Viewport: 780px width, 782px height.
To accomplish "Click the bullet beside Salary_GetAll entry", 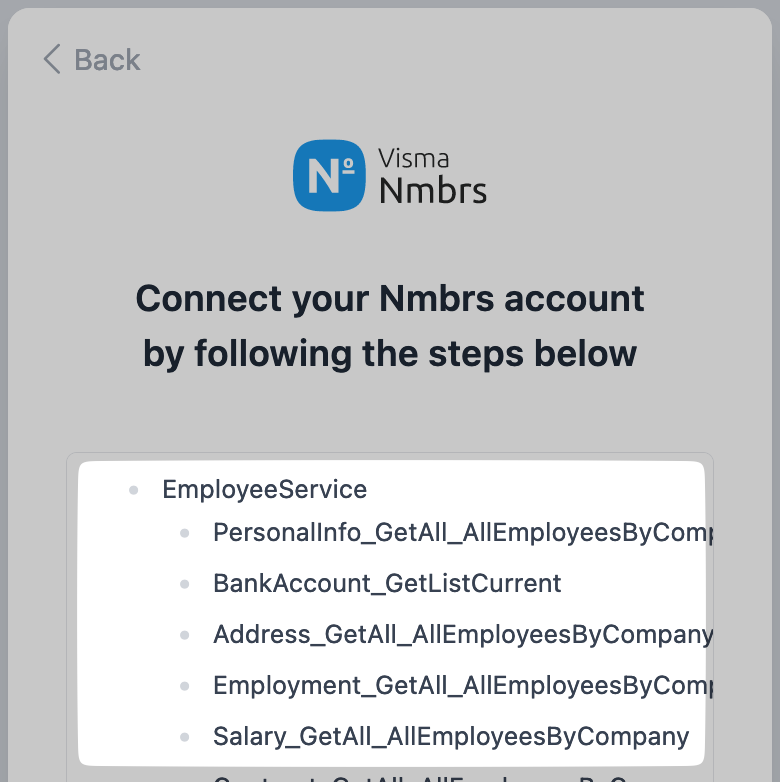I will pyautogui.click(x=184, y=738).
